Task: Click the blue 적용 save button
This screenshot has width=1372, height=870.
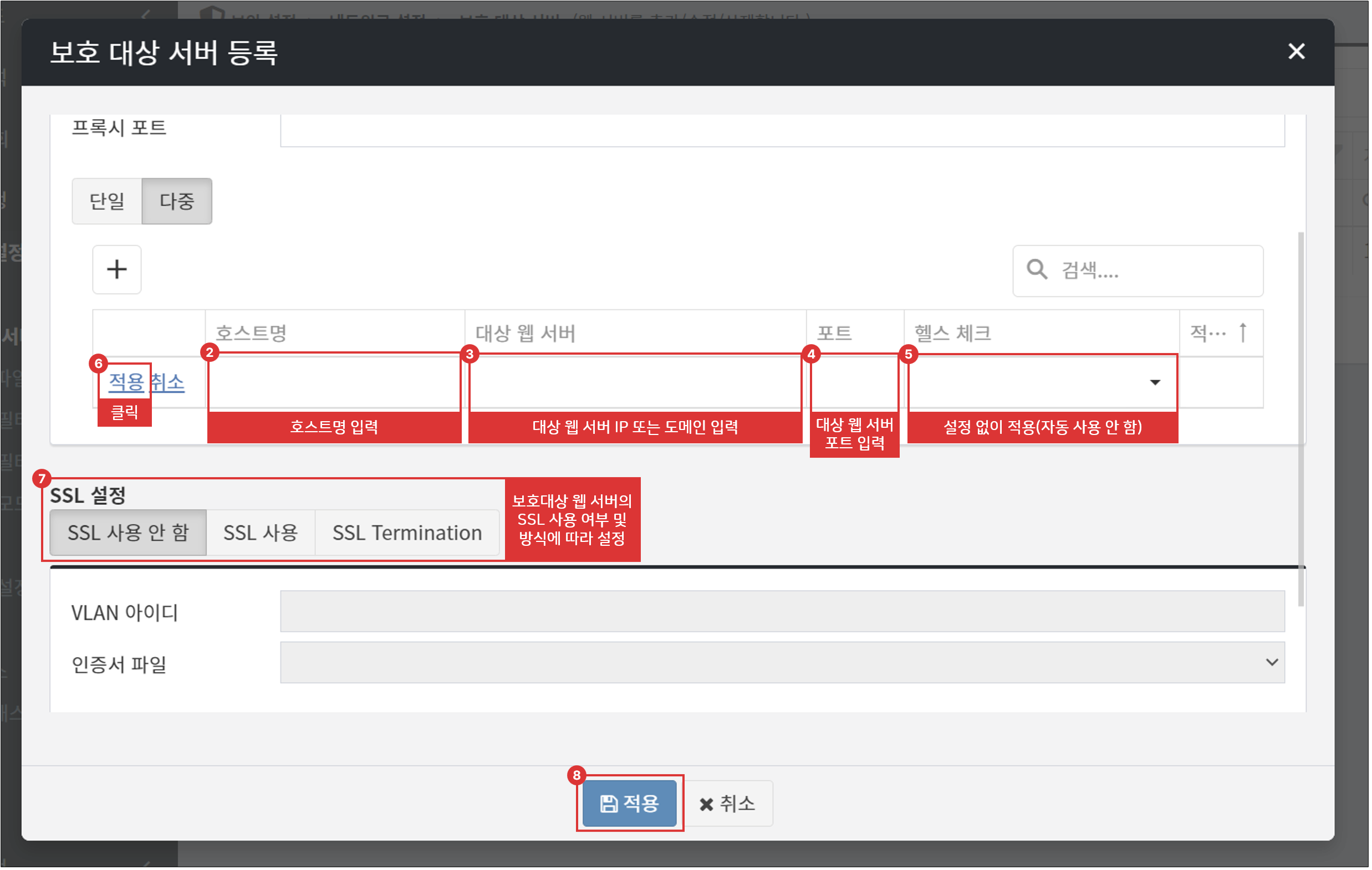Action: pyautogui.click(x=631, y=805)
